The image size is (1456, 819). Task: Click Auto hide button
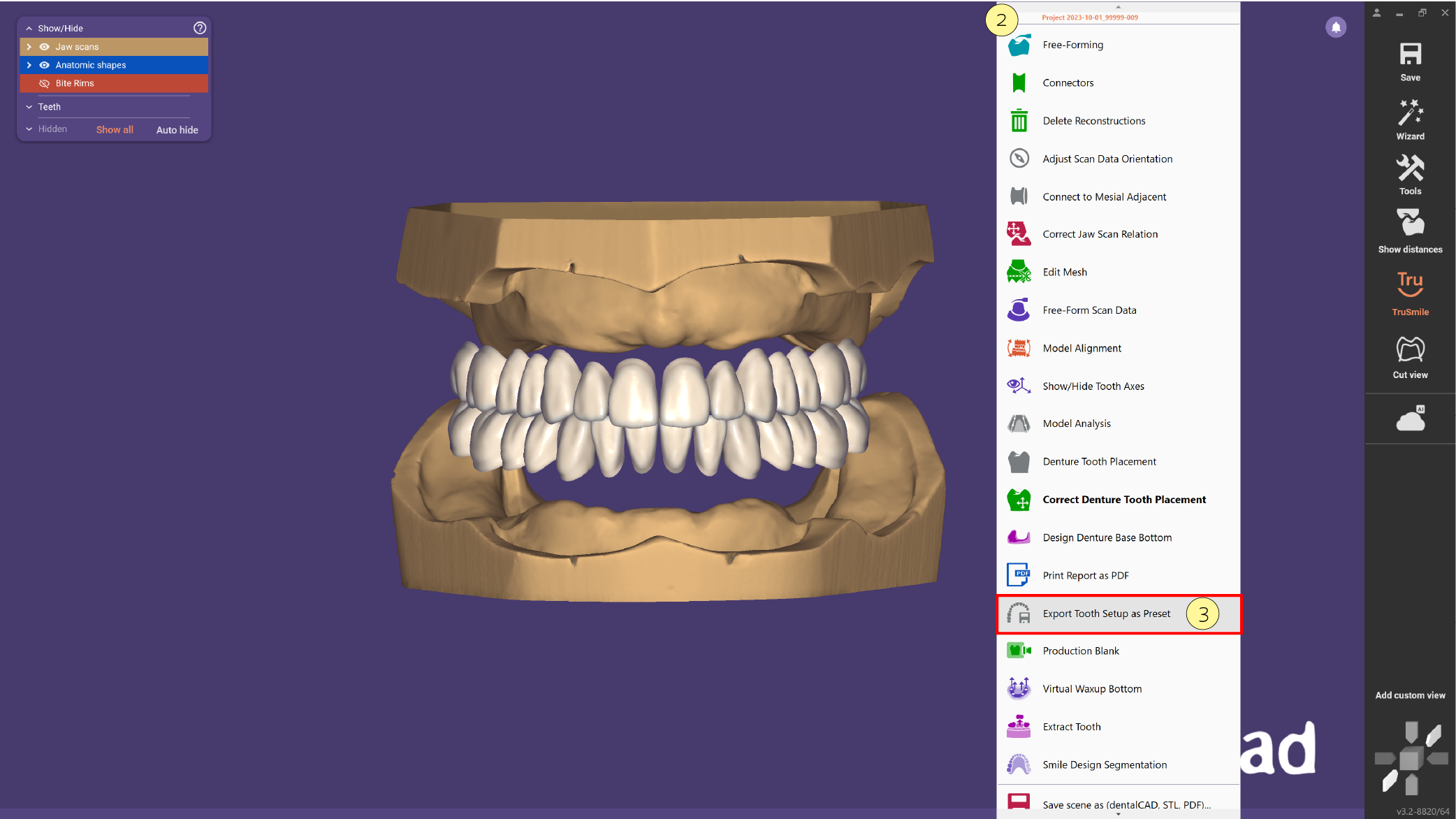click(177, 130)
